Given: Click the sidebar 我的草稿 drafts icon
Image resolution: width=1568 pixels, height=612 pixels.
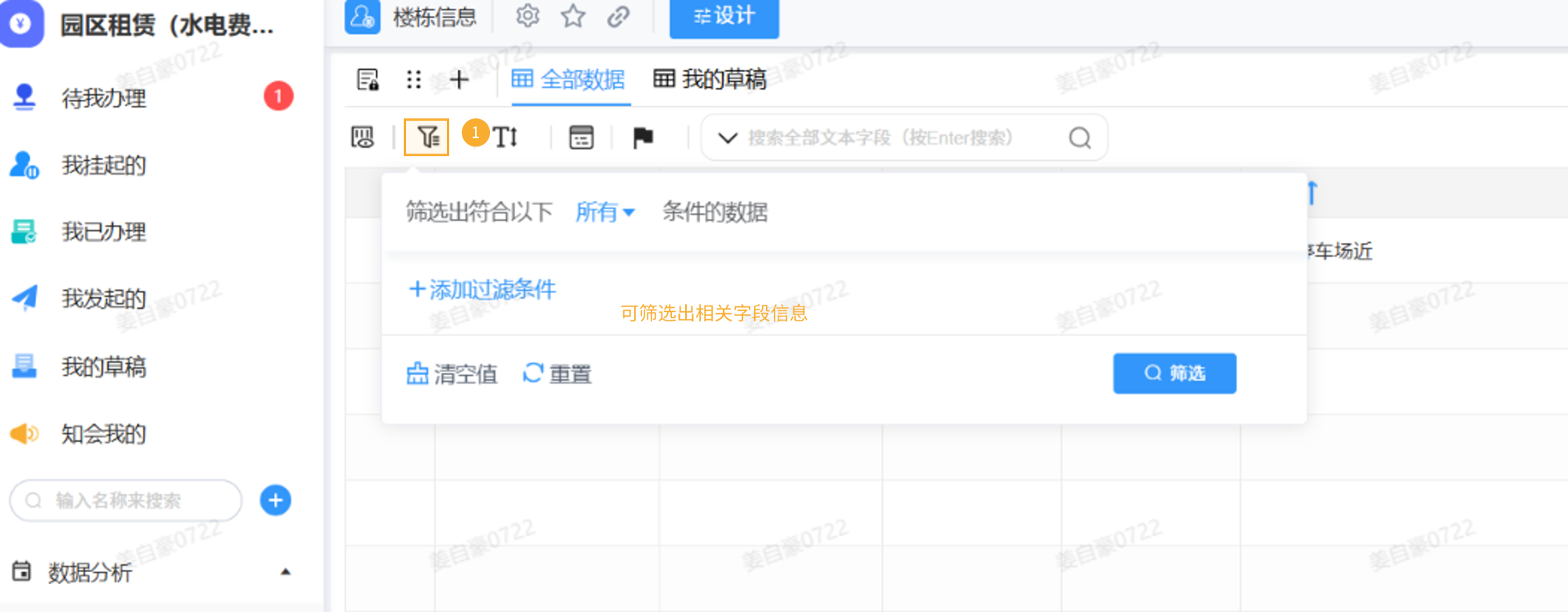Looking at the screenshot, I should point(24,366).
